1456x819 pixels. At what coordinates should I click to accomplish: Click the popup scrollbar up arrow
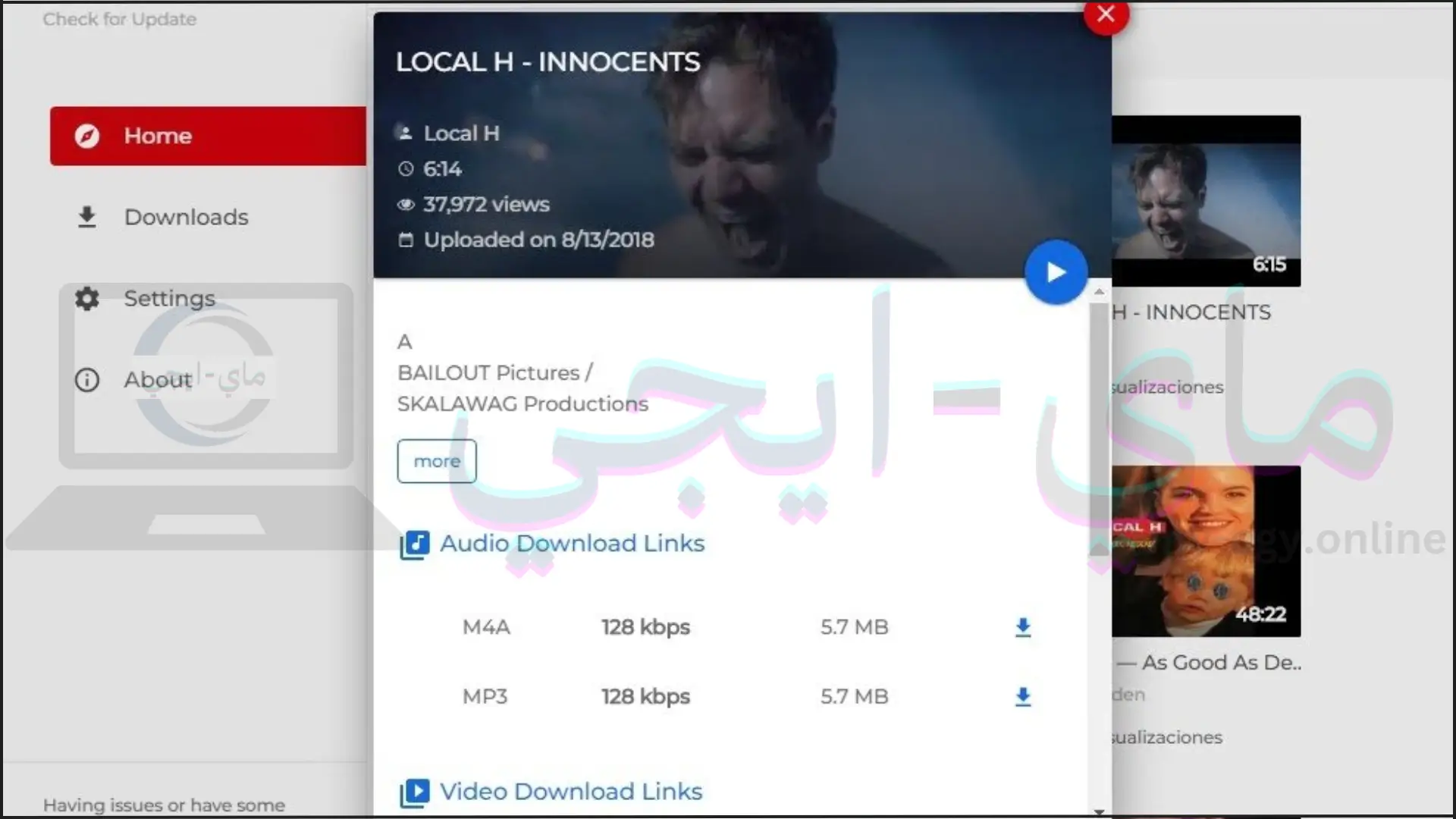click(1099, 291)
